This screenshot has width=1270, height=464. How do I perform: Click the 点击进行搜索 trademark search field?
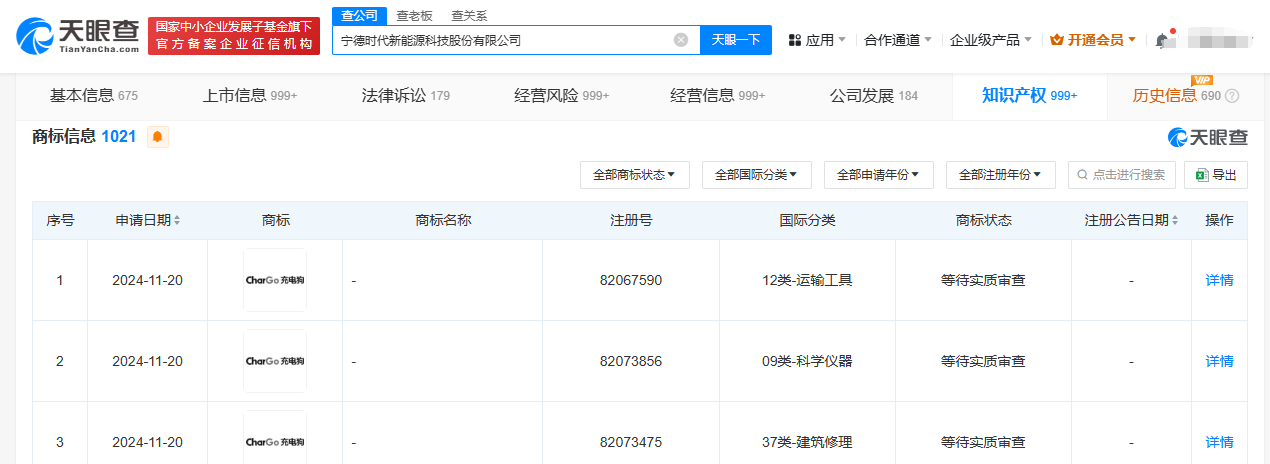(x=1122, y=174)
